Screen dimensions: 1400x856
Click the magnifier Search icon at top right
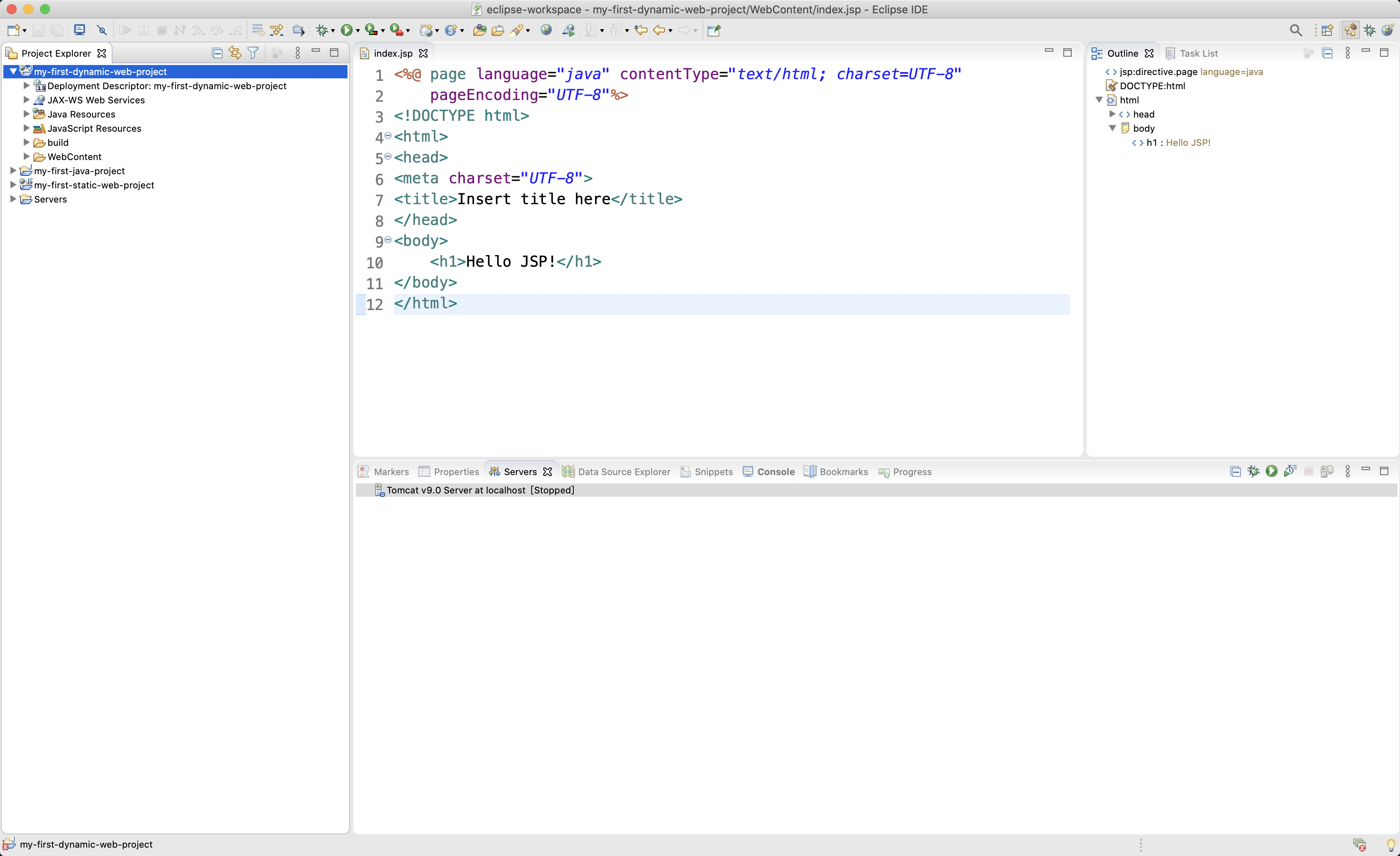click(1295, 30)
